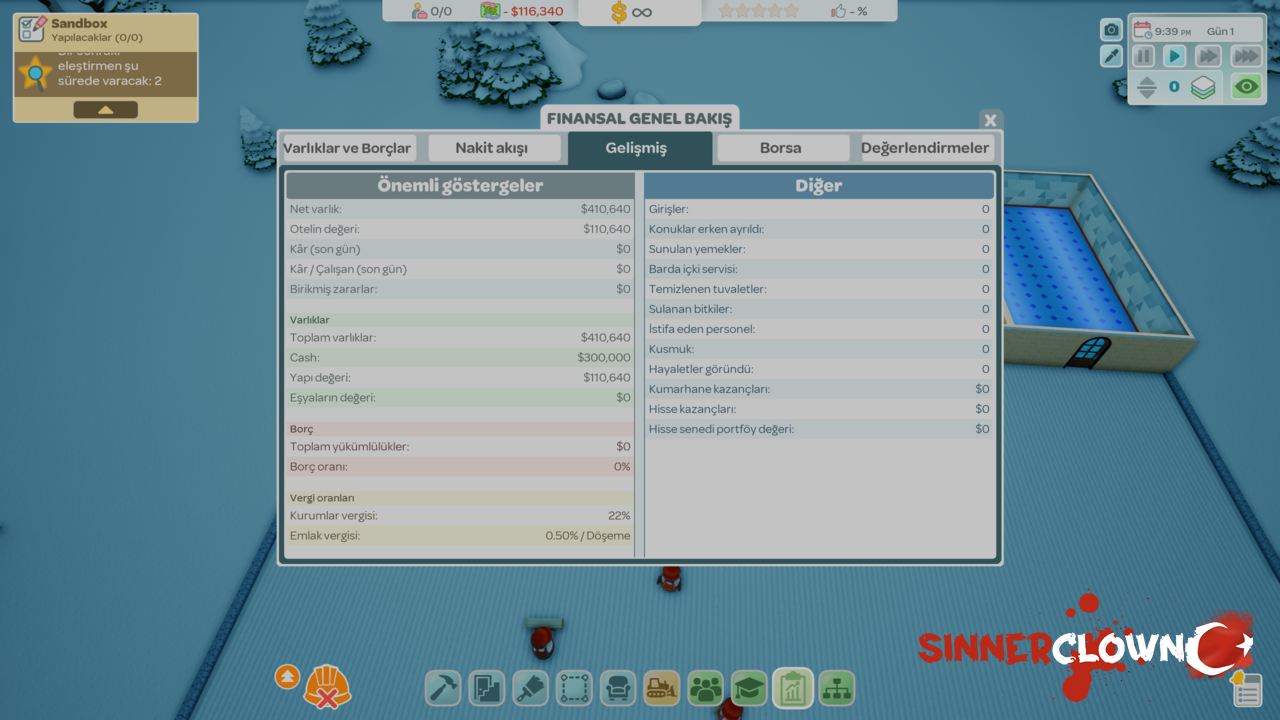Click the Gün 1 day label
This screenshot has height=720, width=1280.
point(1220,32)
